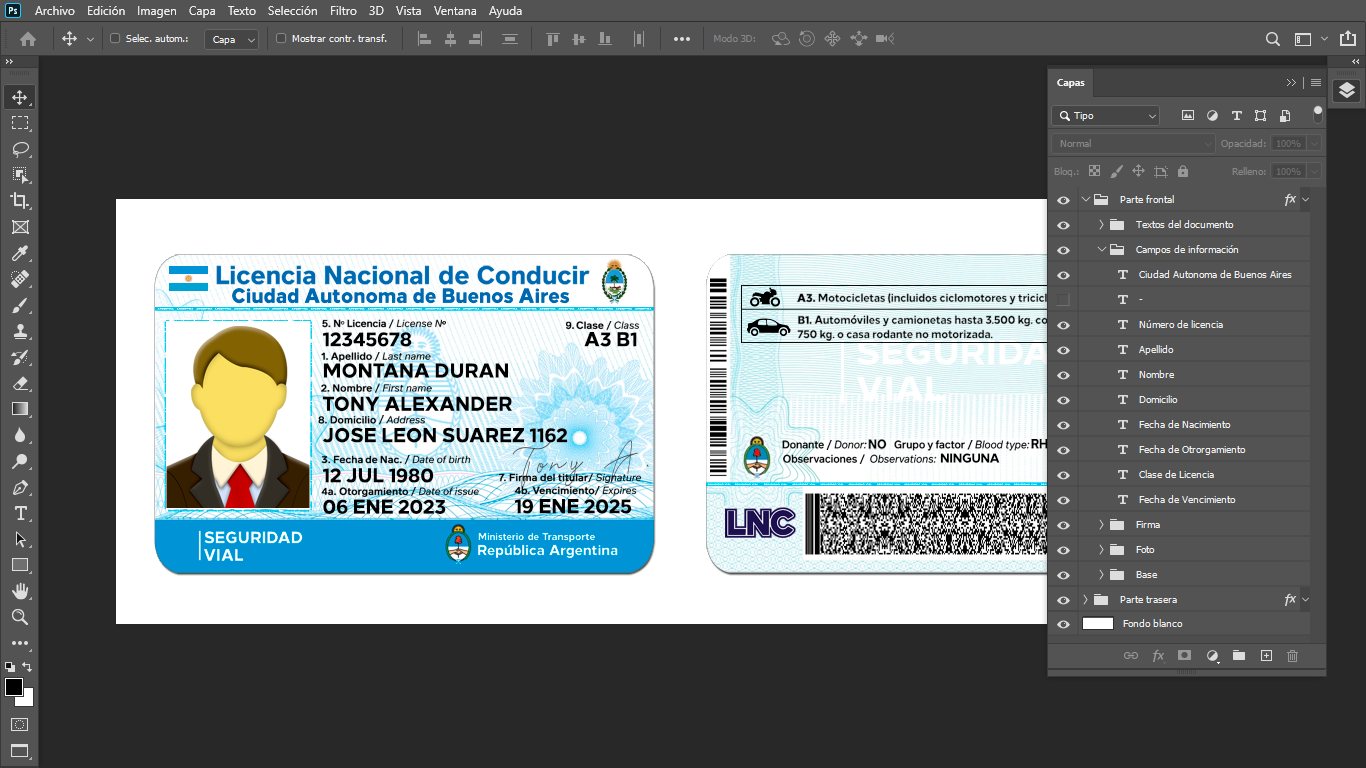This screenshot has width=1366, height=768.
Task: Select the Path Selection tool
Action: click(20, 539)
